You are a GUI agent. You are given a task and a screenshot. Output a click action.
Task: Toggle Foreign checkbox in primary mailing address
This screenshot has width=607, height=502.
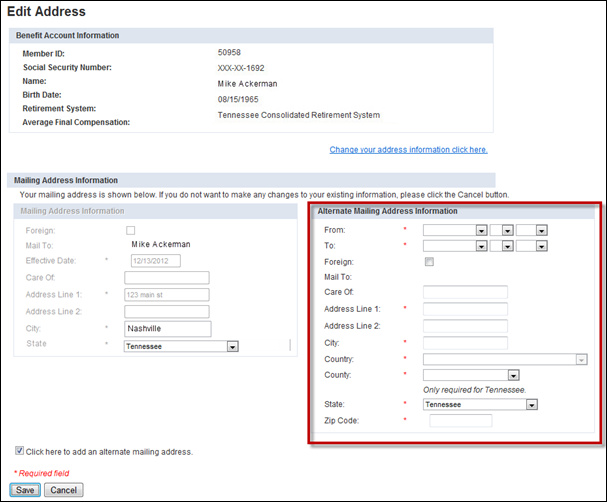(130, 230)
